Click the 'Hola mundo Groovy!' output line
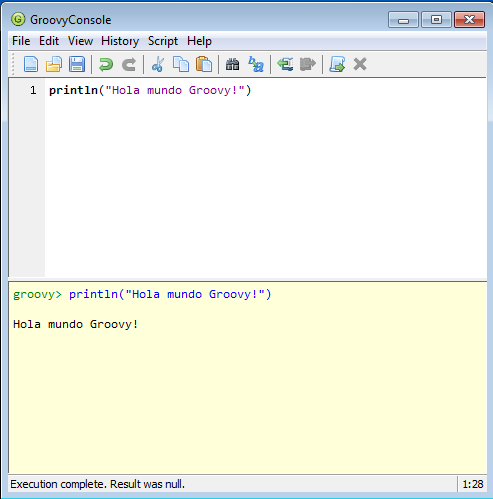Image resolution: width=493 pixels, height=499 pixels. pyautogui.click(x=76, y=324)
